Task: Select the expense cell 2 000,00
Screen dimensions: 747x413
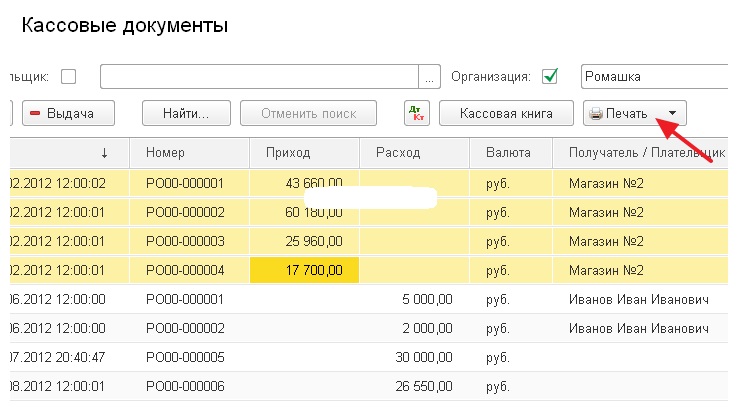Action: point(414,328)
